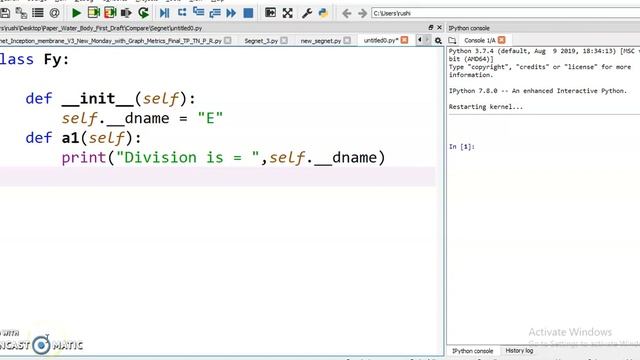Image resolution: width=640 pixels, height=360 pixels.
Task: Click the working directory path field
Action: coord(505,13)
